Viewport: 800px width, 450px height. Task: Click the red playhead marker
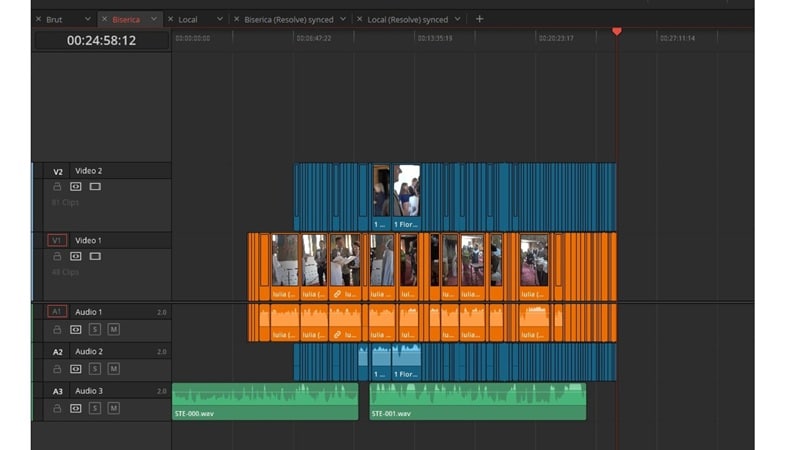pos(617,32)
